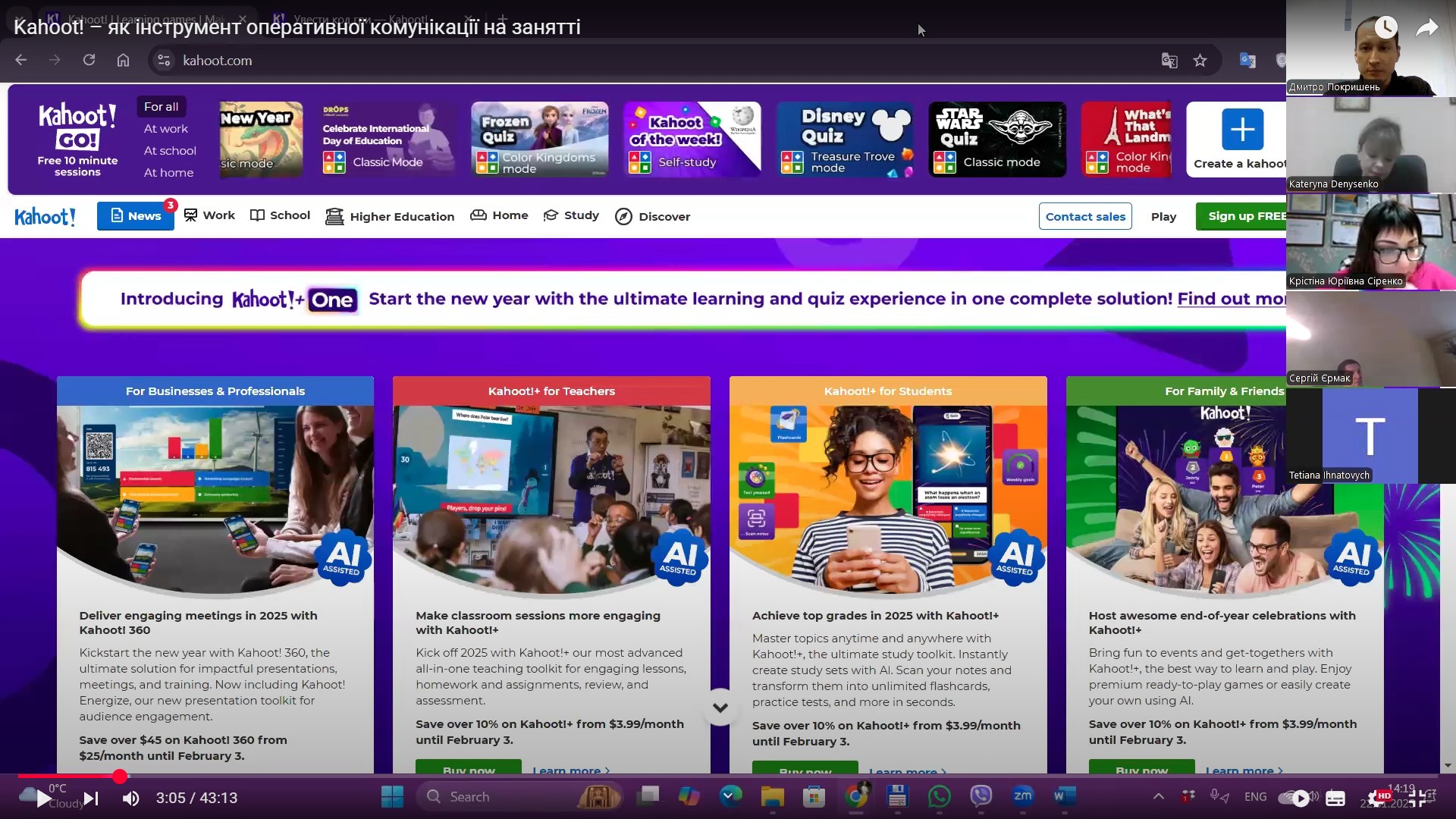The height and width of the screenshot is (819, 1456).
Task: Click the browser forward arrow
Action: (55, 60)
